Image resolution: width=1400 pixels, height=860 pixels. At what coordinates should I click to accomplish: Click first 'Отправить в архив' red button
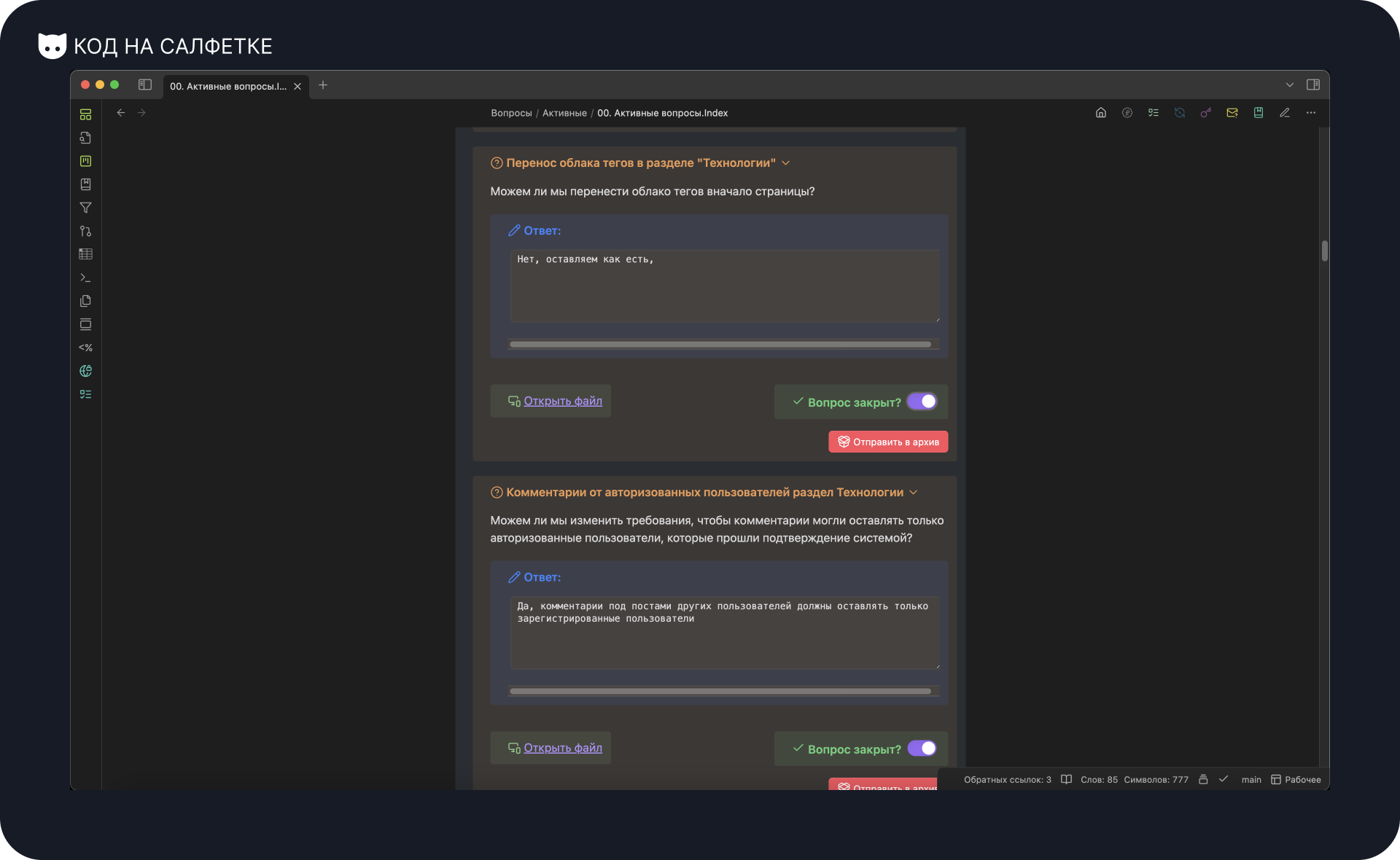point(888,442)
